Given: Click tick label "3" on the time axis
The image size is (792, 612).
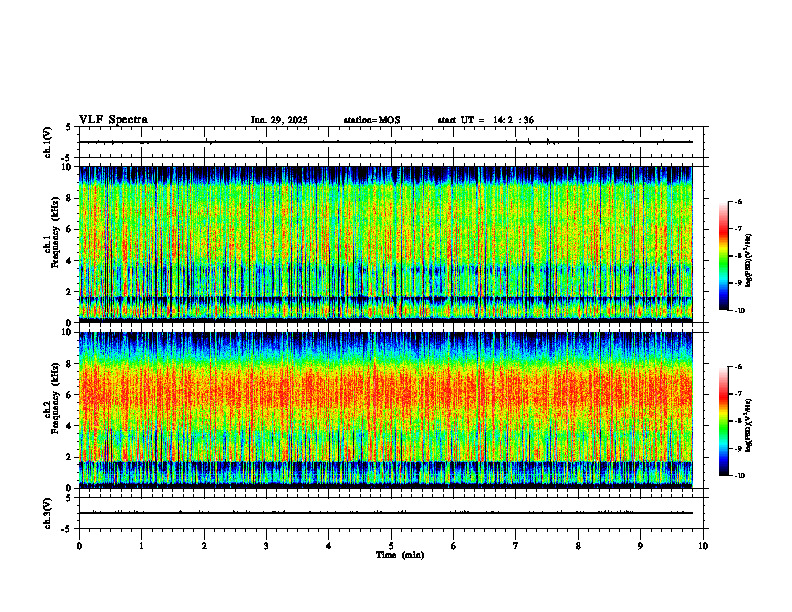Looking at the screenshot, I should tap(266, 546).
